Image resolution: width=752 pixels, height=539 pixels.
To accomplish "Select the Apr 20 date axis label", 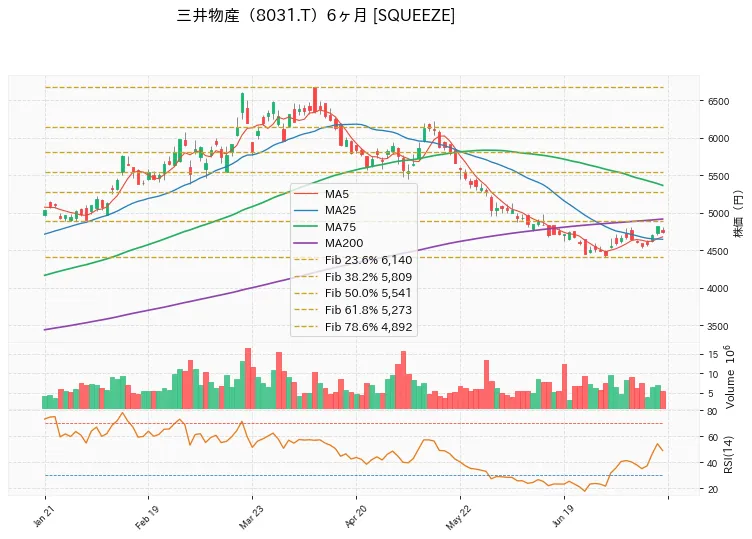I will (x=355, y=516).
